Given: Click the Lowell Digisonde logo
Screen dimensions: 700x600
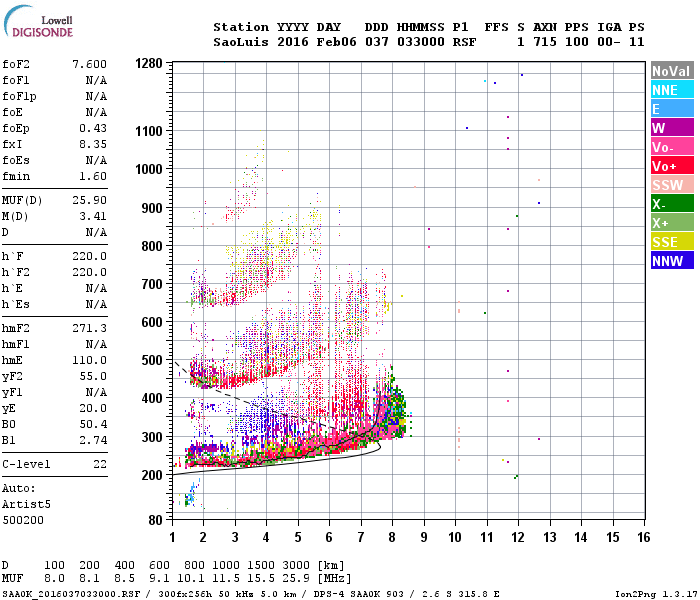Looking at the screenshot, I should pos(38,21).
